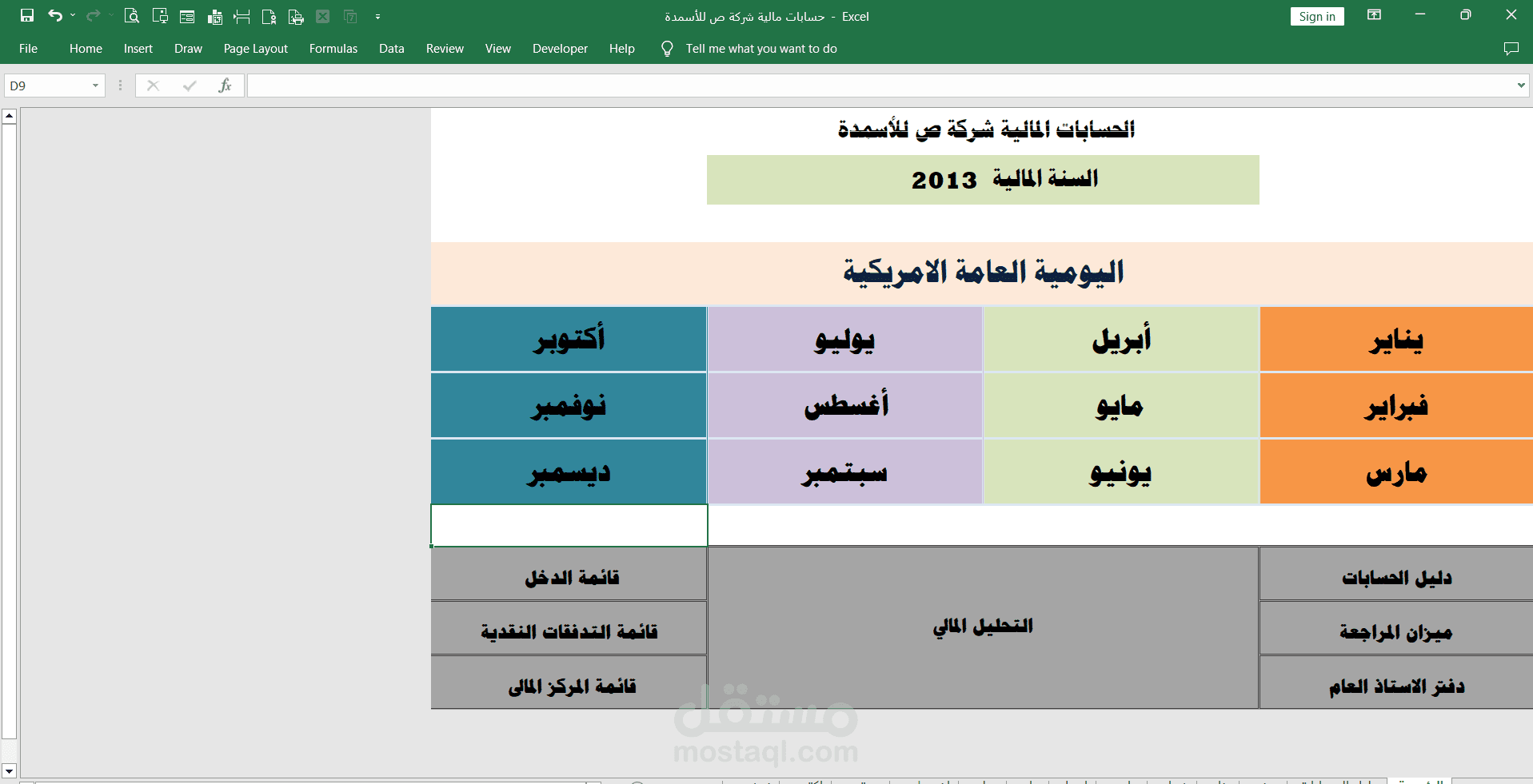Expand the Name Box dropdown arrow

coord(96,86)
